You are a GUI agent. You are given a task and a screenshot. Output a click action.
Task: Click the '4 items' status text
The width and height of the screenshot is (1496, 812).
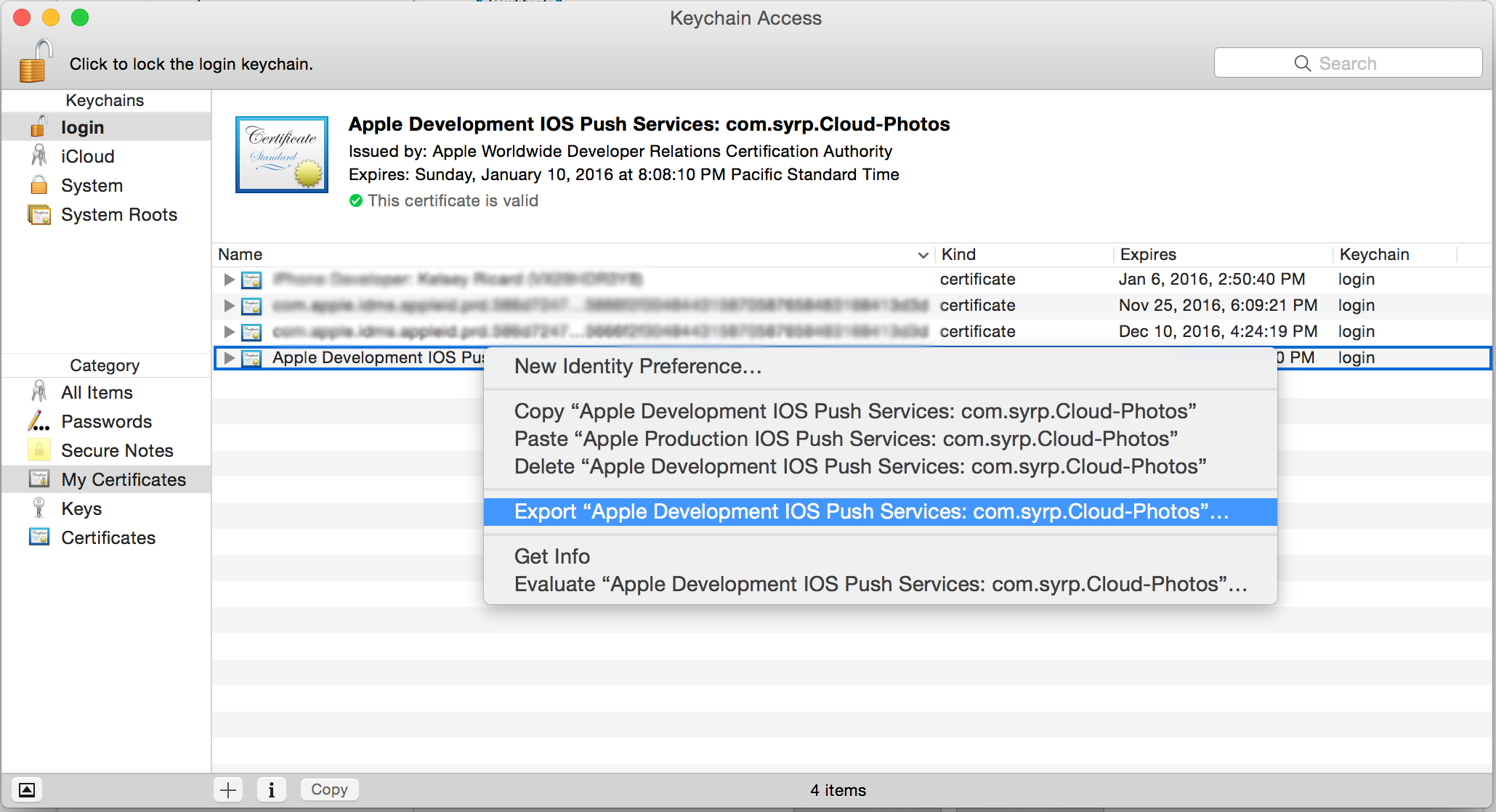pyautogui.click(x=838, y=790)
